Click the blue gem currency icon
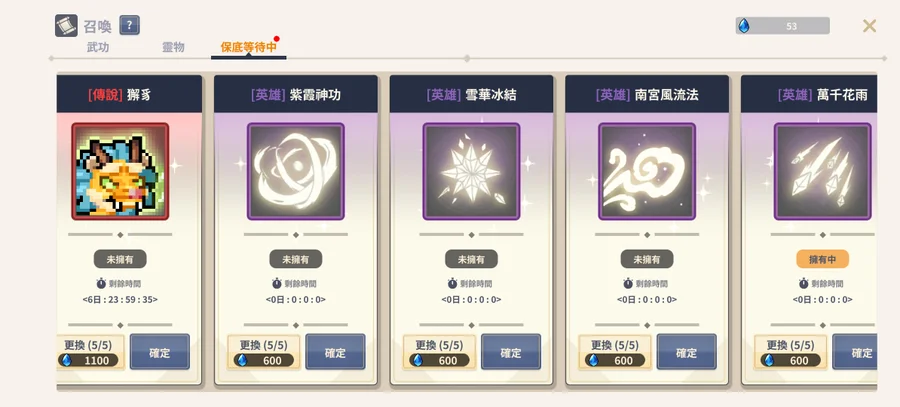 (x=744, y=26)
